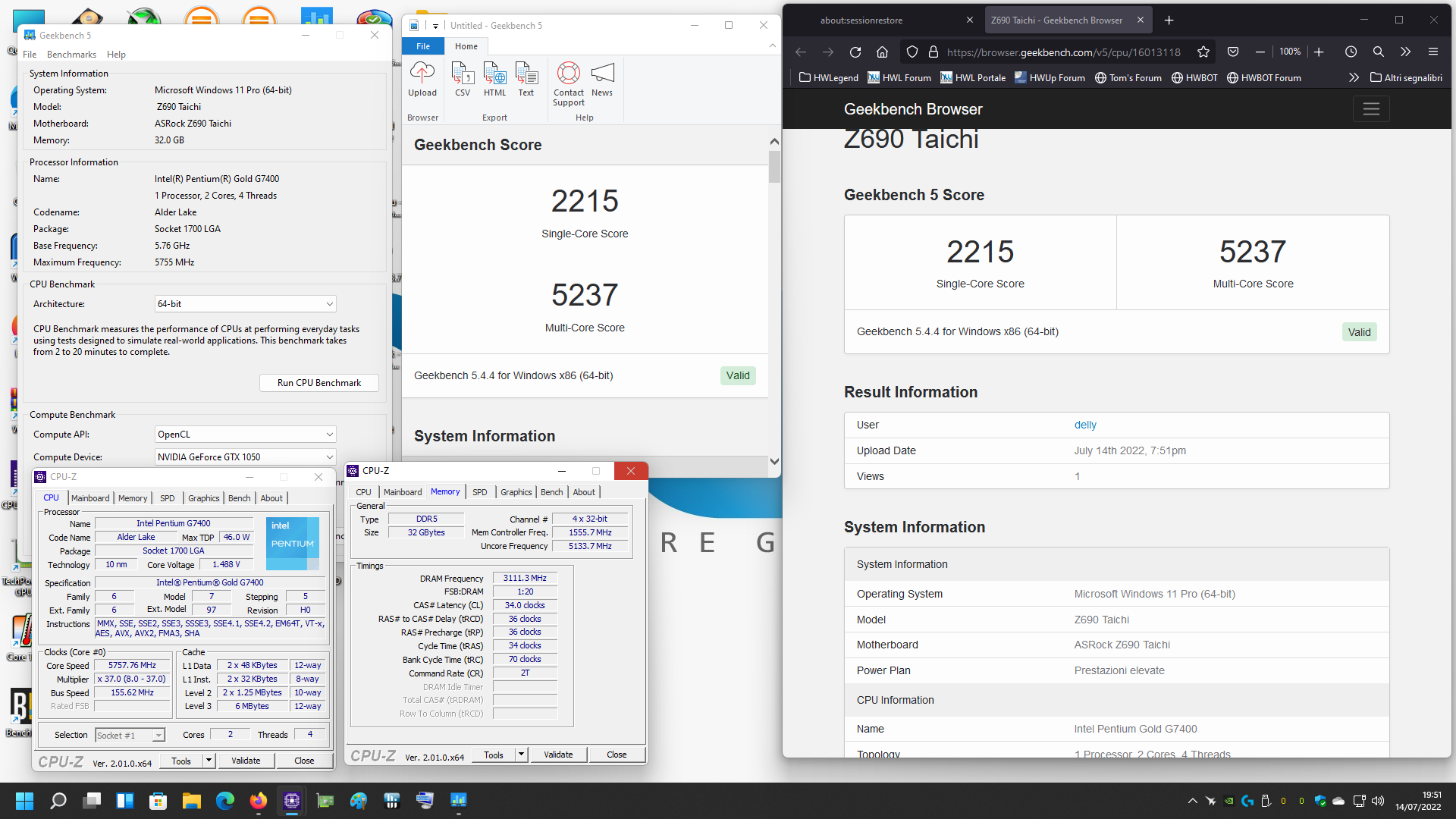Expand Tools arrow in Memory CPU-Z window
The width and height of the screenshot is (1456, 819).
521,755
